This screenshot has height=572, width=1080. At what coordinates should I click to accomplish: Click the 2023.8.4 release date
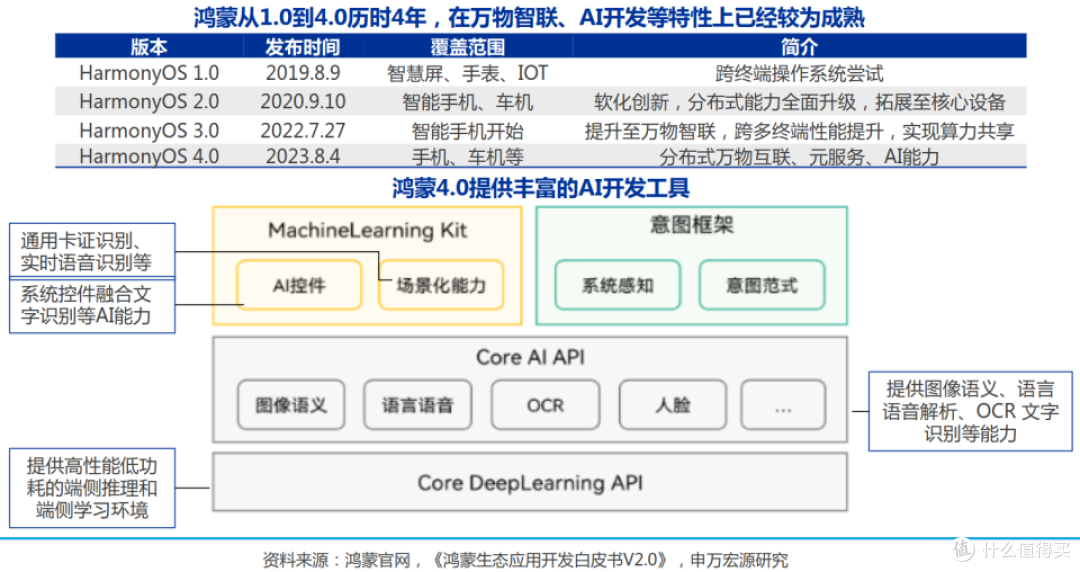pyautogui.click(x=303, y=156)
